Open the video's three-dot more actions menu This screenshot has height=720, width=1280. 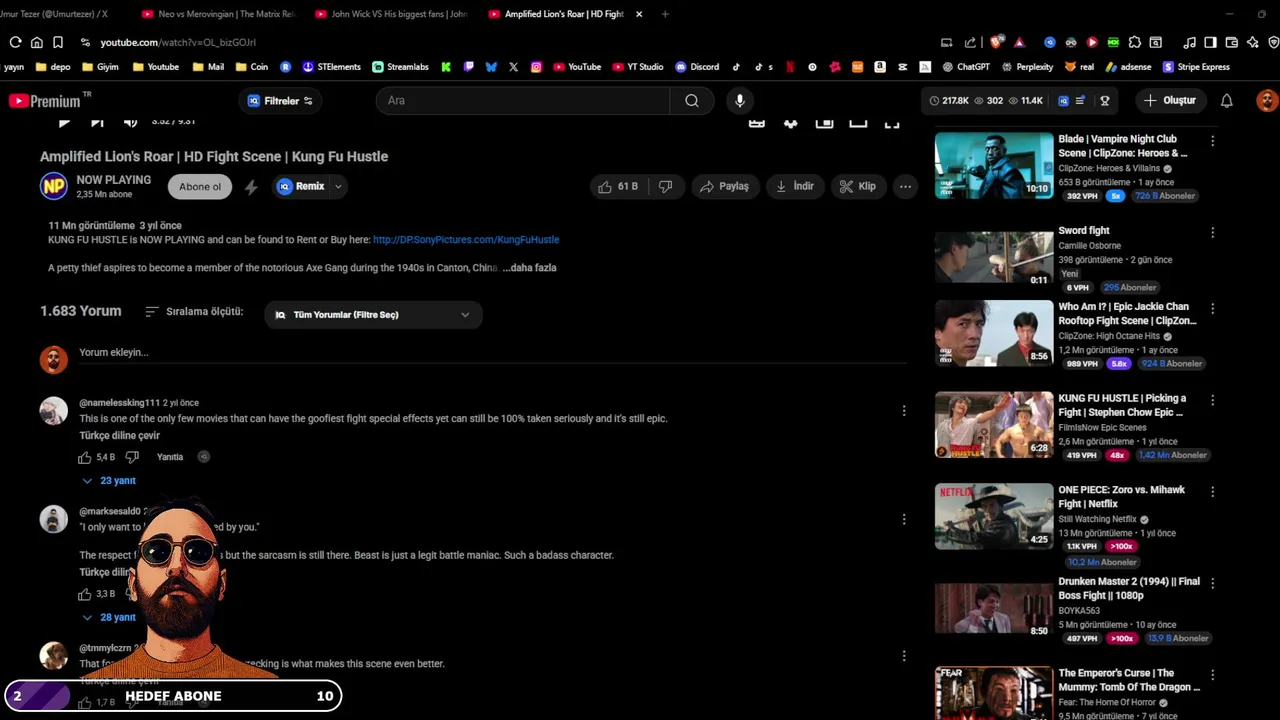coord(905,186)
